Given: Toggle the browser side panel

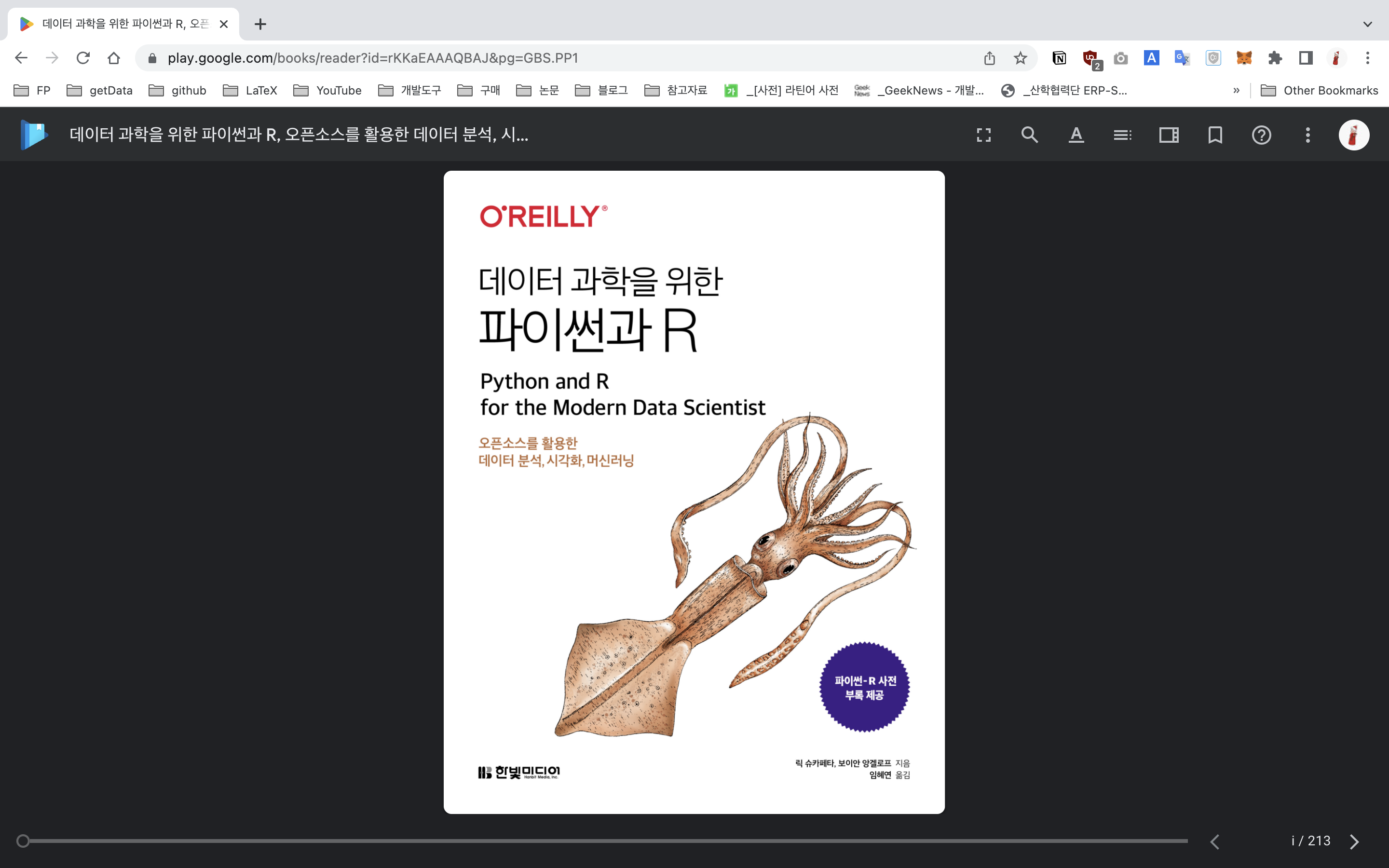Looking at the screenshot, I should 1306,58.
